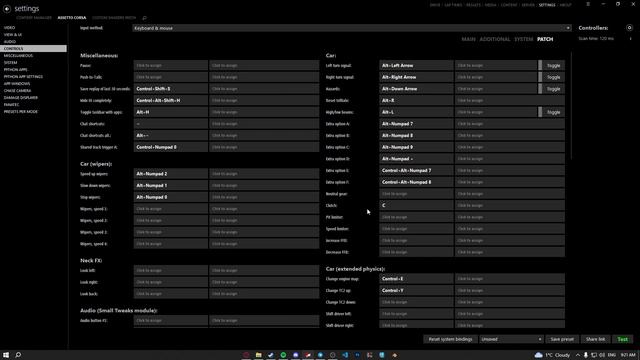Click the Look left primary binding field
640x360 pixels.
[x=171, y=270]
